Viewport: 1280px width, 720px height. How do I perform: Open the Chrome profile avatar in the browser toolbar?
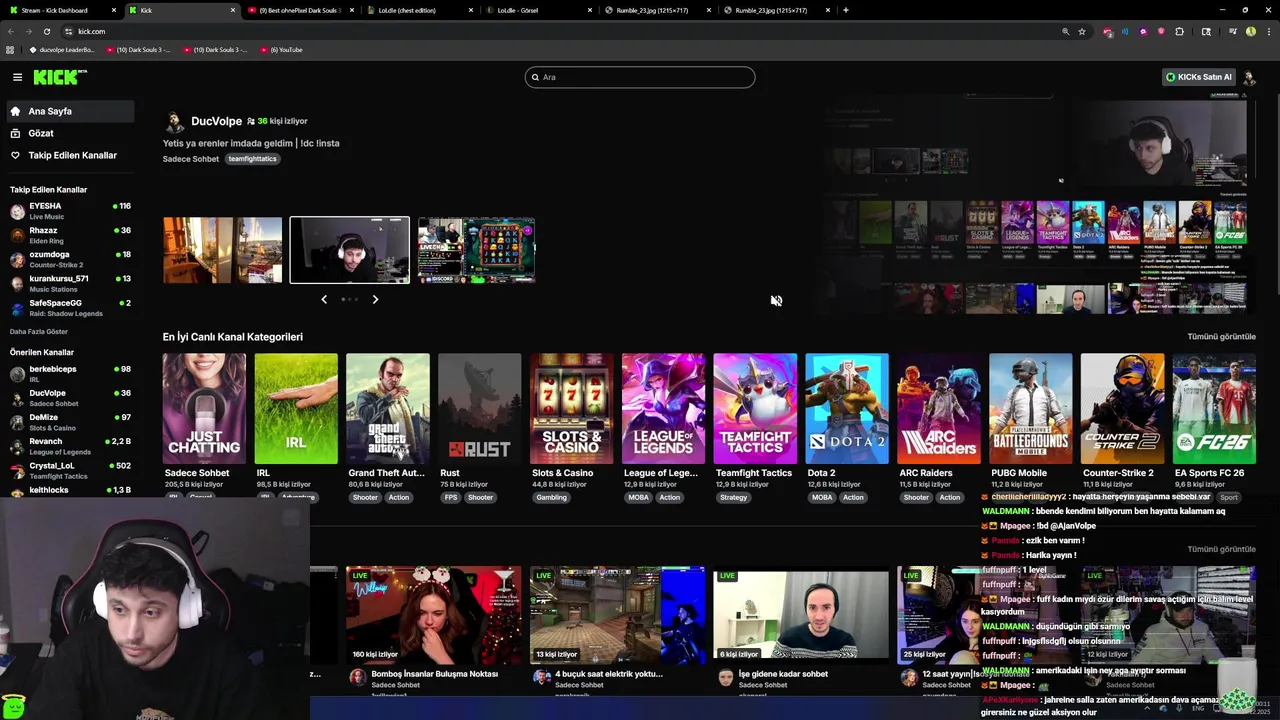(x=1251, y=31)
